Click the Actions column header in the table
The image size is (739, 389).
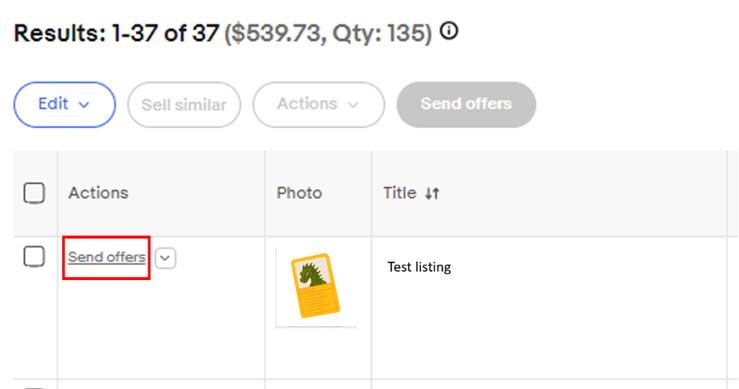(98, 193)
